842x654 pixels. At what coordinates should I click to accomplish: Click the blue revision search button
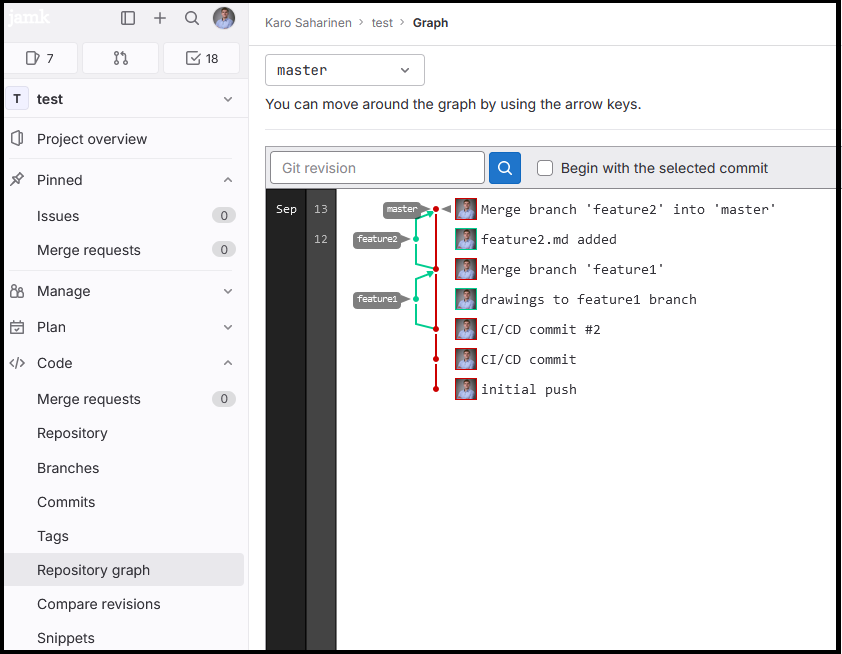(x=505, y=168)
